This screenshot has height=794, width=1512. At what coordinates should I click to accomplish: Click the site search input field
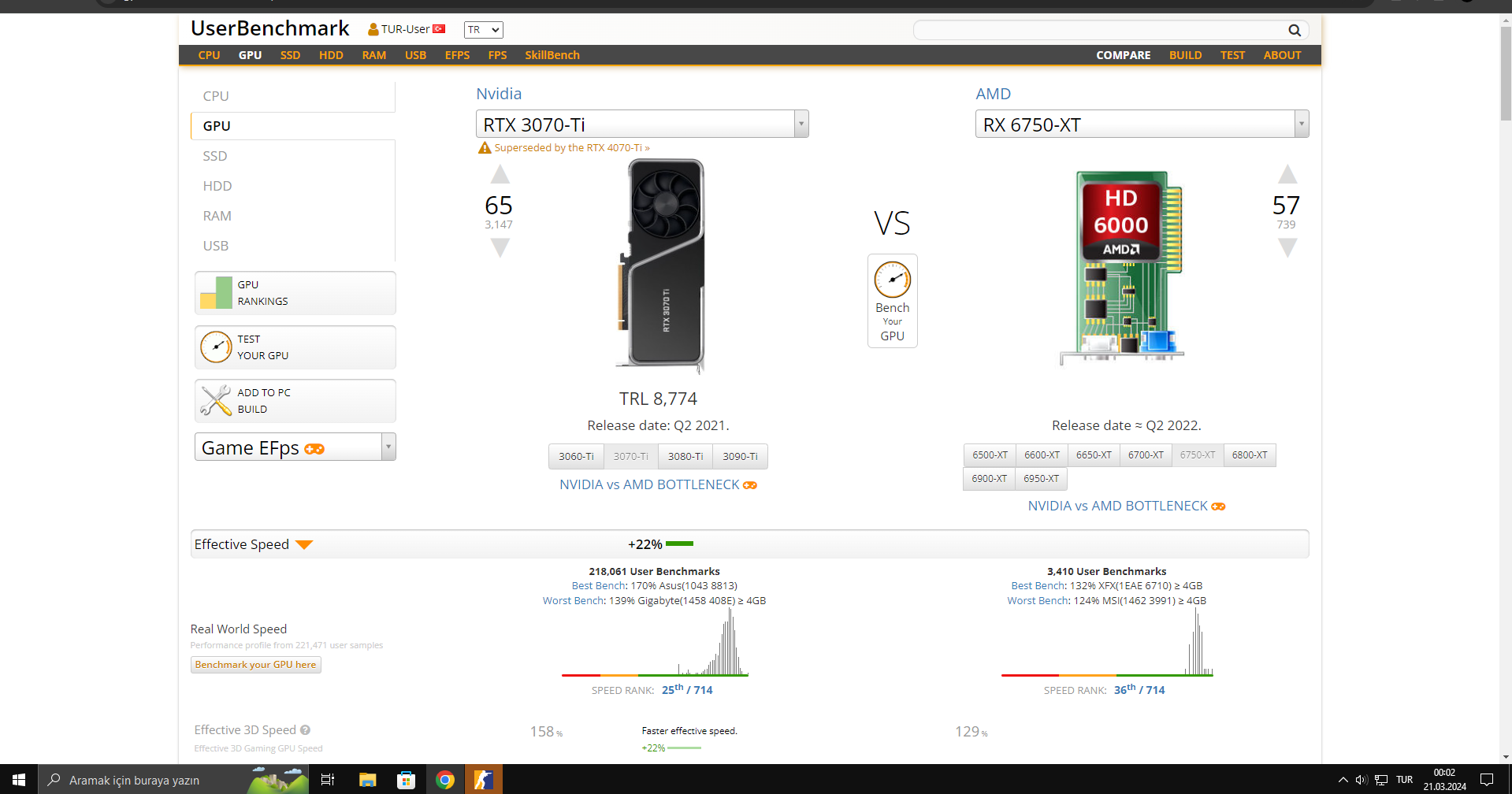1100,30
